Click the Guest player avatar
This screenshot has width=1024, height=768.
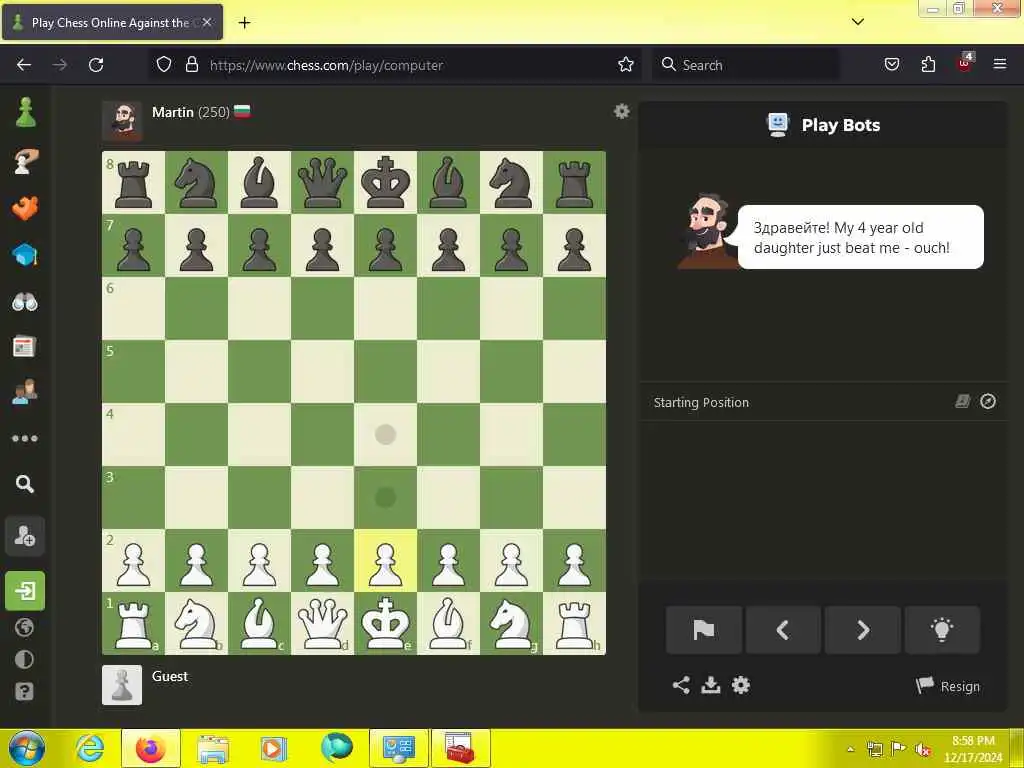pyautogui.click(x=122, y=685)
